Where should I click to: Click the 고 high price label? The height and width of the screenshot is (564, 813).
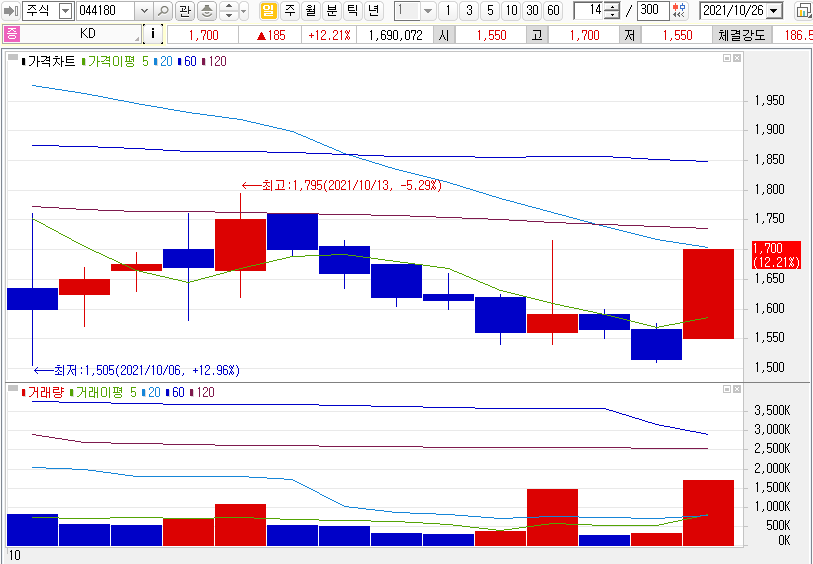[537, 35]
